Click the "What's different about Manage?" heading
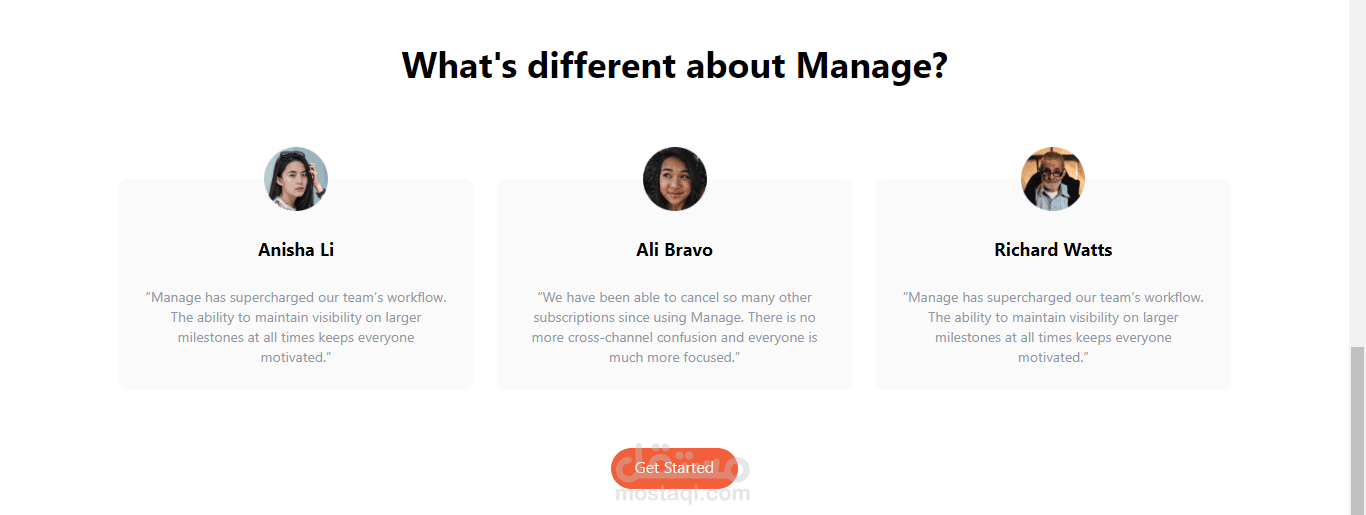 [x=675, y=66]
